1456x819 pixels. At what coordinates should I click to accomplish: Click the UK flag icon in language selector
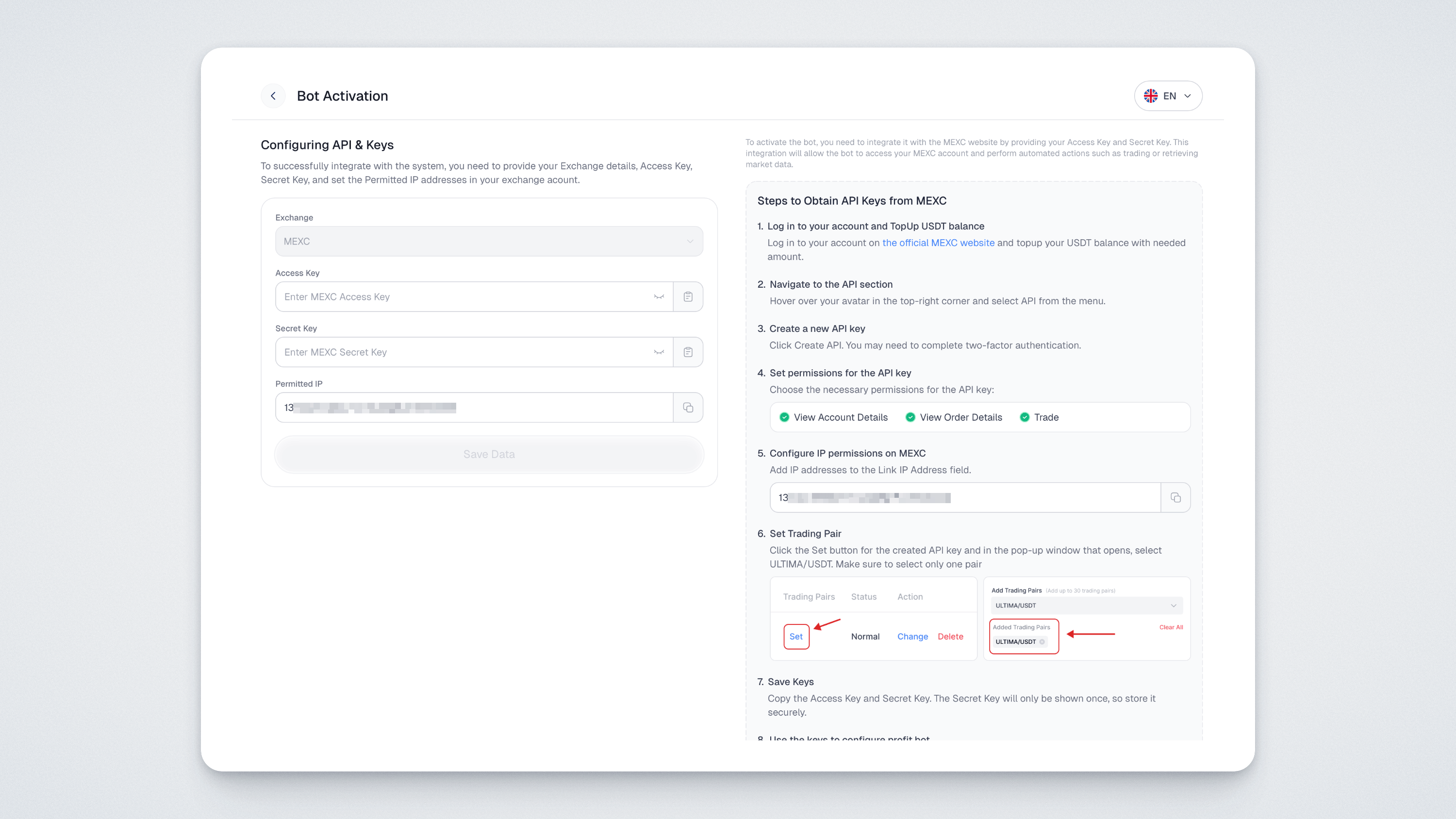point(1151,96)
